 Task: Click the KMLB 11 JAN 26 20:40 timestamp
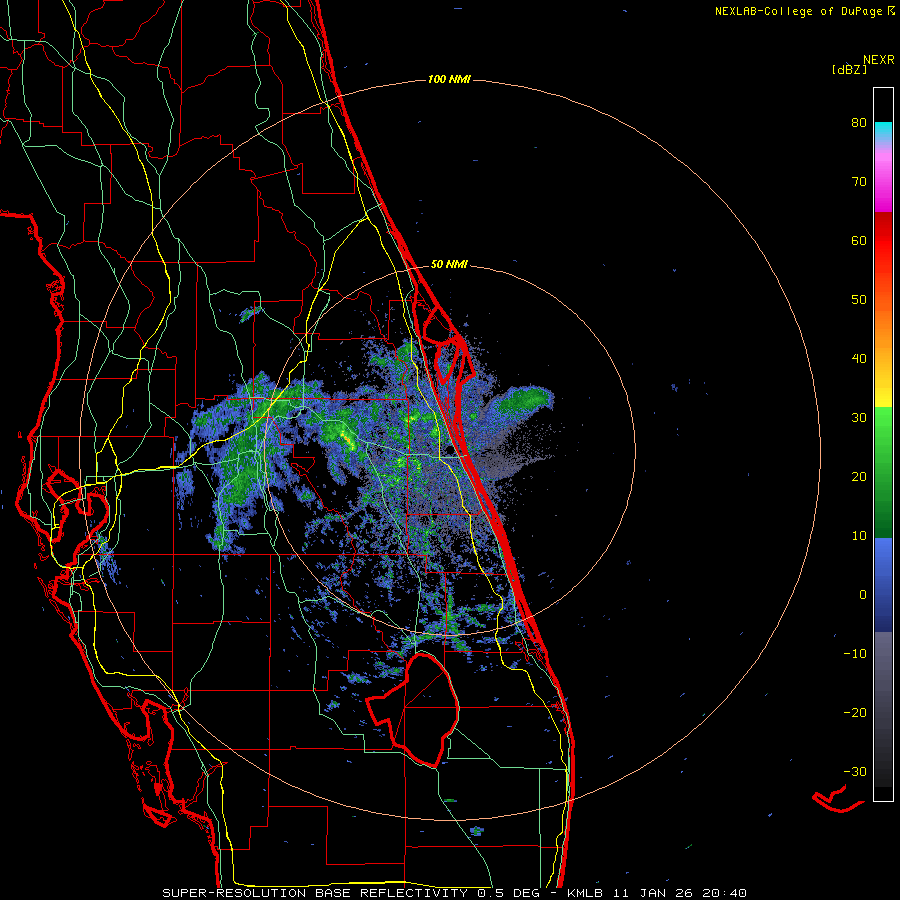657,893
